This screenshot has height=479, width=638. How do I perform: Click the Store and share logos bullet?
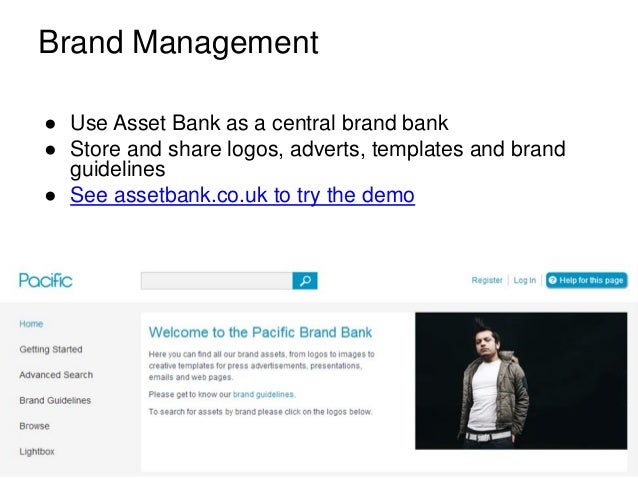[318, 159]
